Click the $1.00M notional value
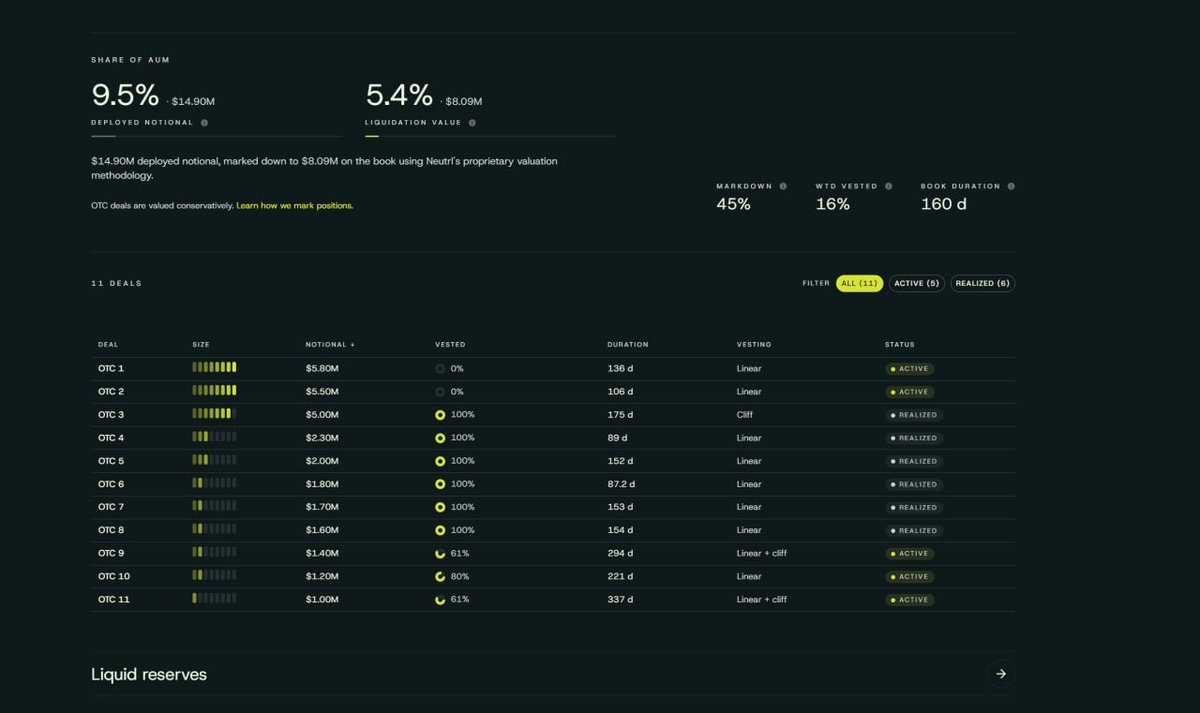Screen dimensions: 1200x713 [x=322, y=600]
